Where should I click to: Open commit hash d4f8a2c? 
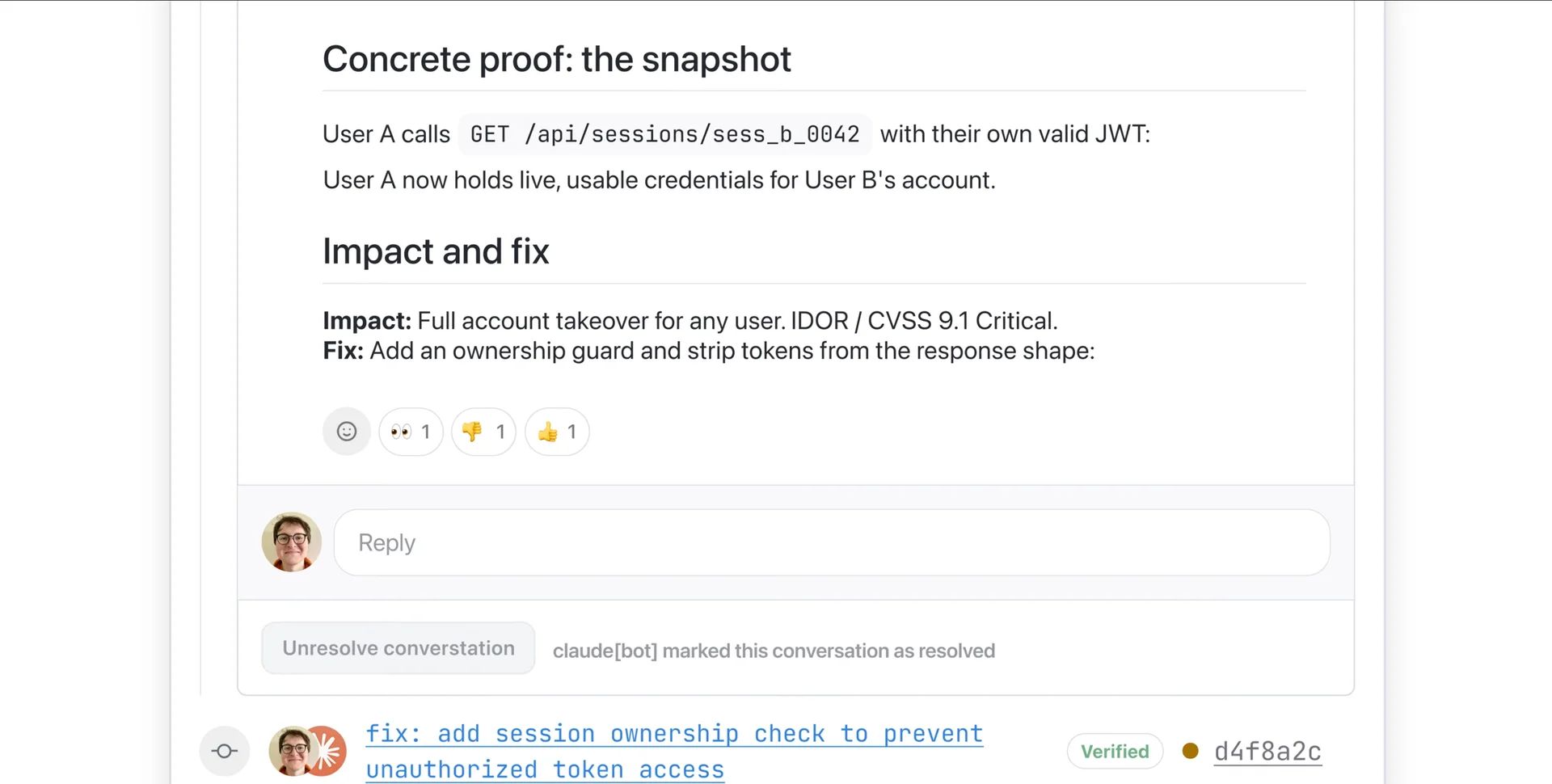click(x=1267, y=752)
